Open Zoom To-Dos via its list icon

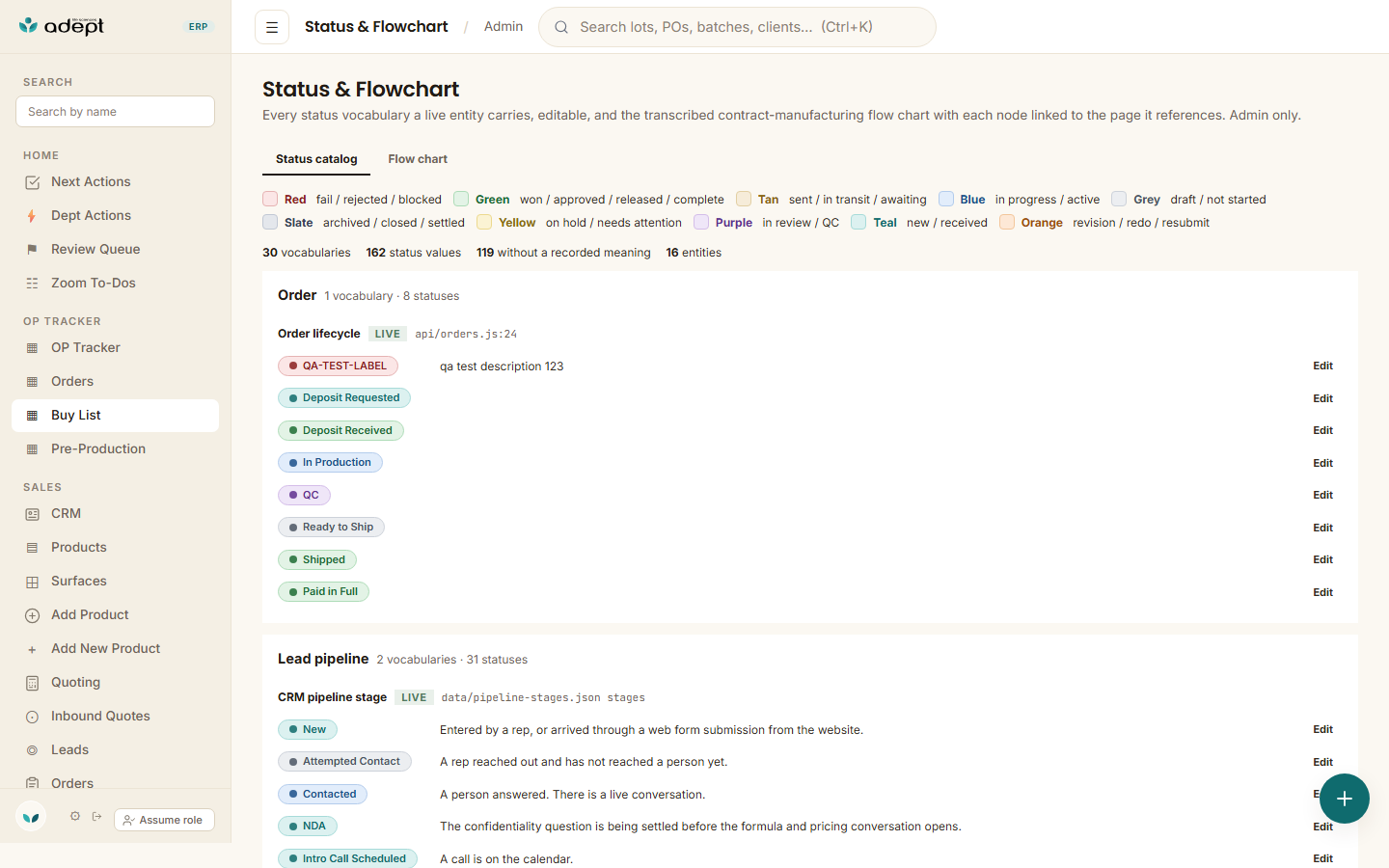(x=32, y=284)
